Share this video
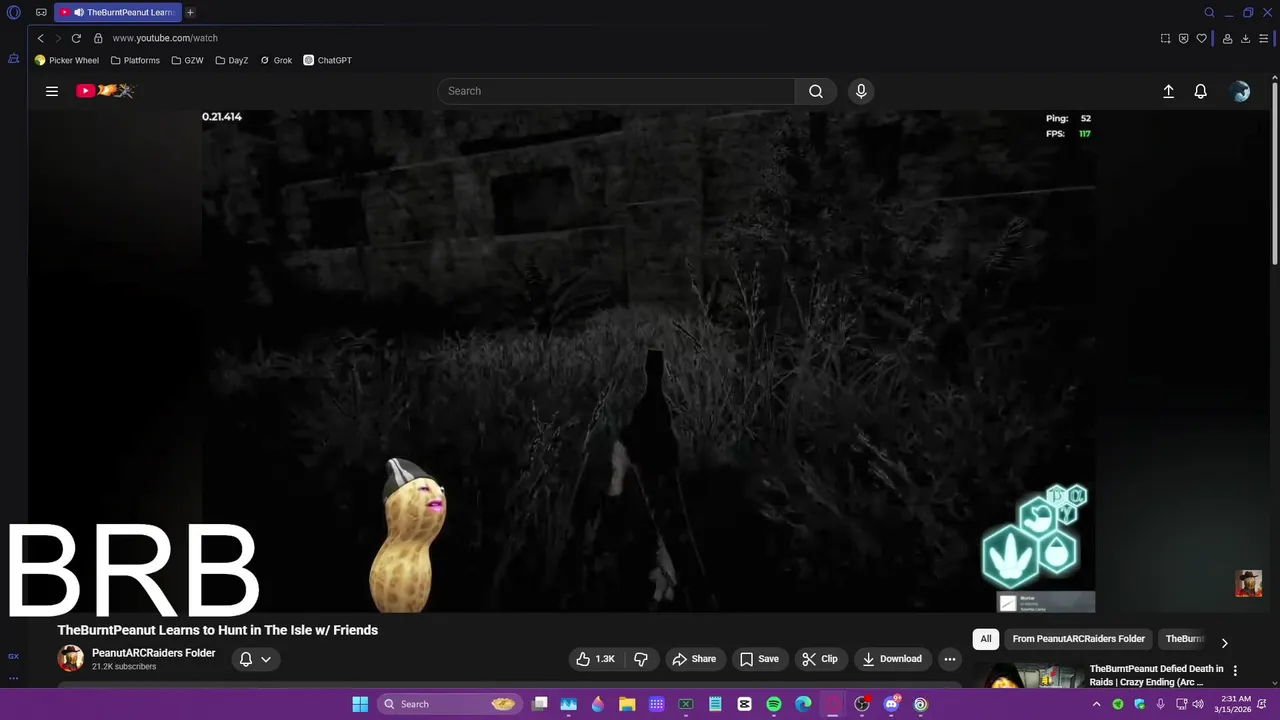 click(x=694, y=659)
